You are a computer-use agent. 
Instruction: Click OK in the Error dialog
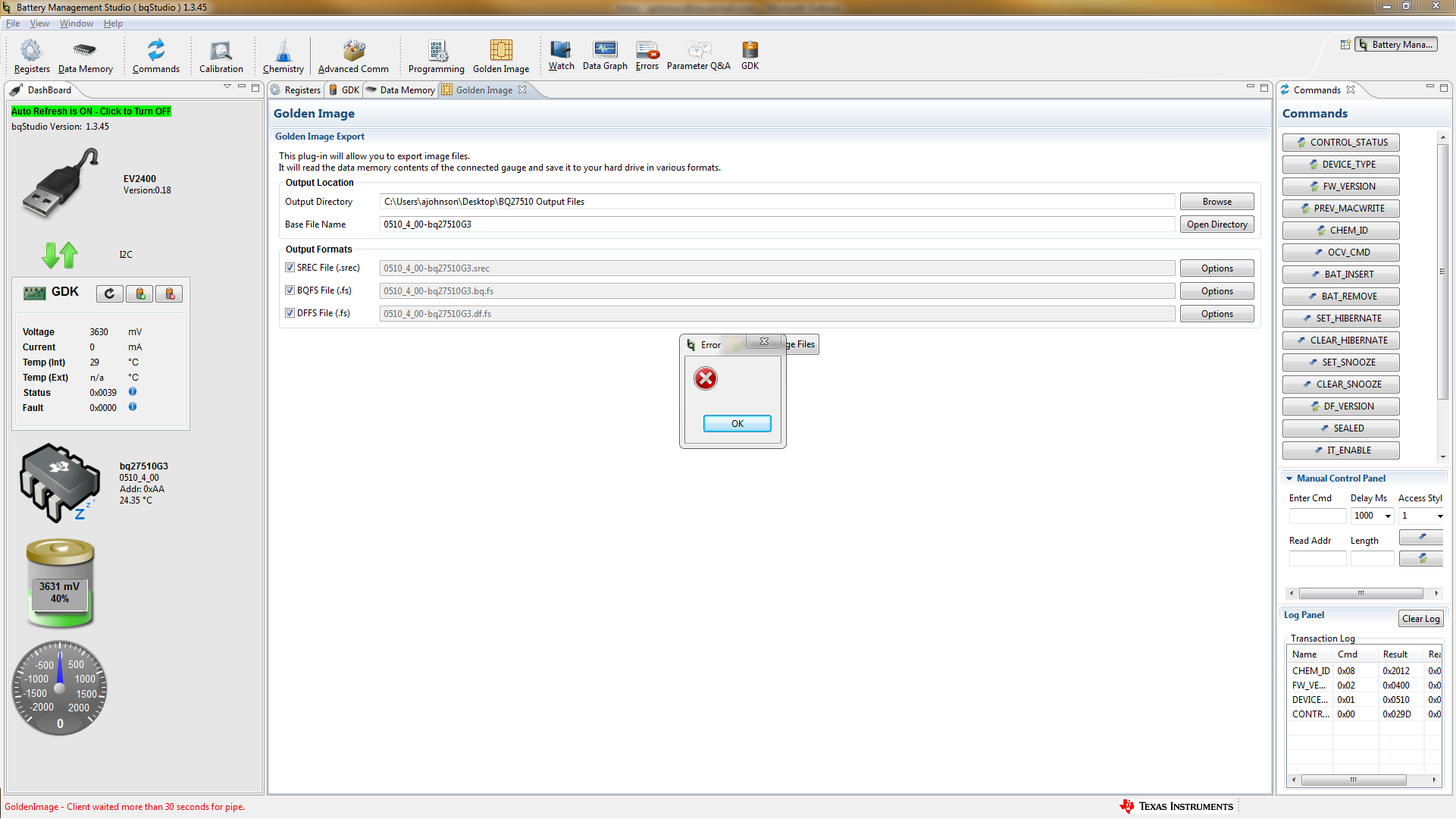(737, 424)
